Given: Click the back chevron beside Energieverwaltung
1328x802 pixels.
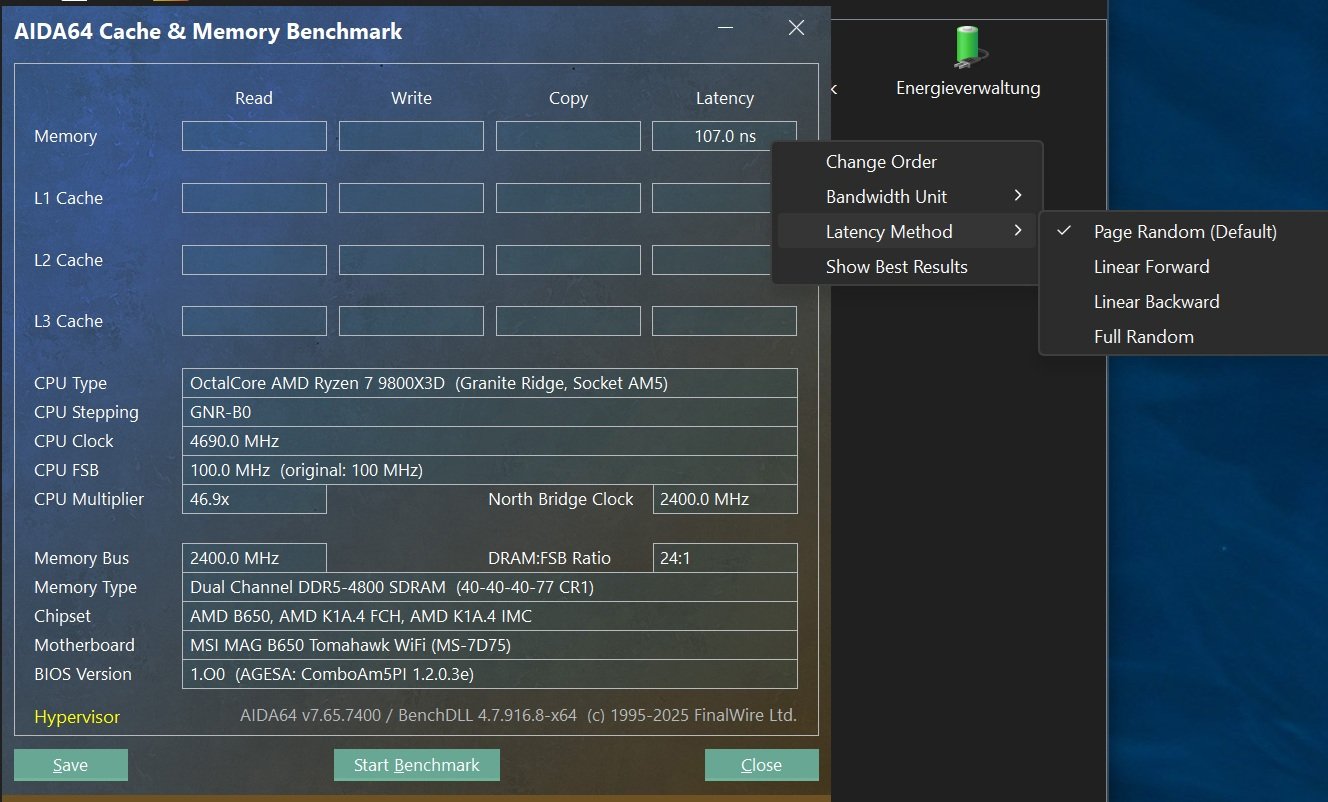Looking at the screenshot, I should tap(834, 89).
